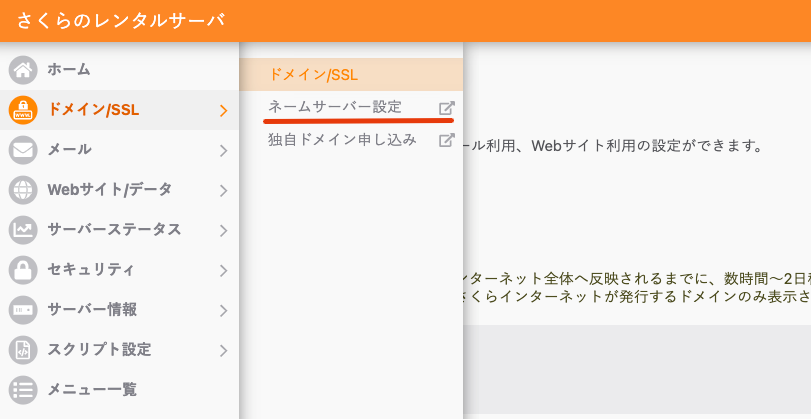Click external link icon beside 独自ドメイン申し込み
The image size is (811, 419).
tap(446, 140)
